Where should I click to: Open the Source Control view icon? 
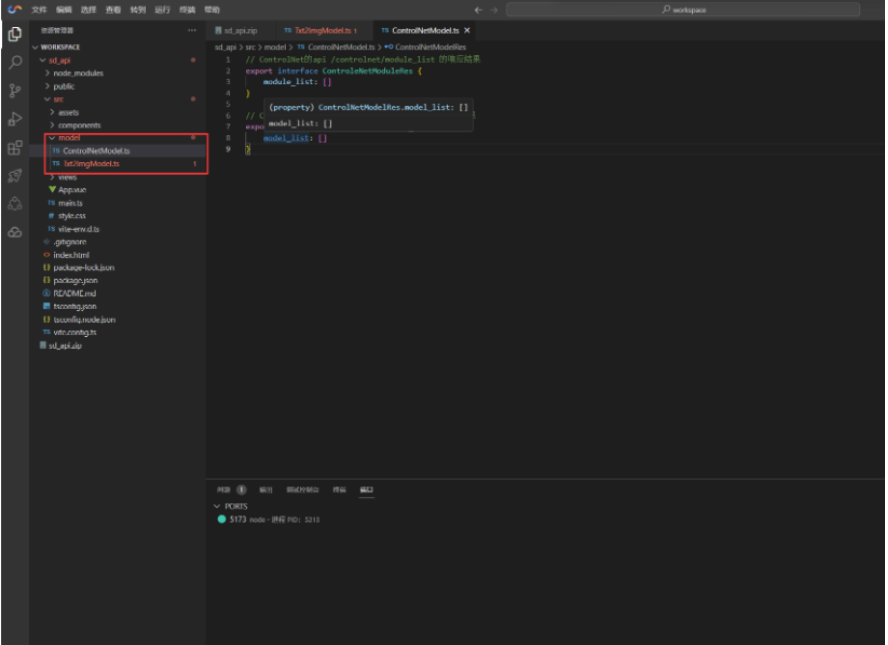[15, 91]
